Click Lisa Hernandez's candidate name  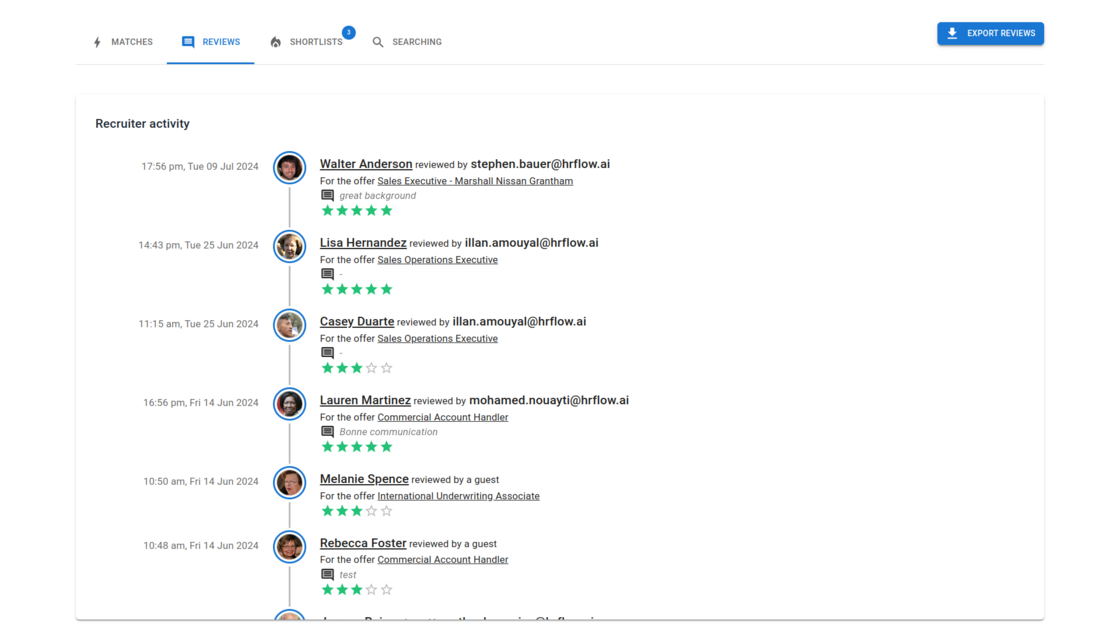coord(362,242)
